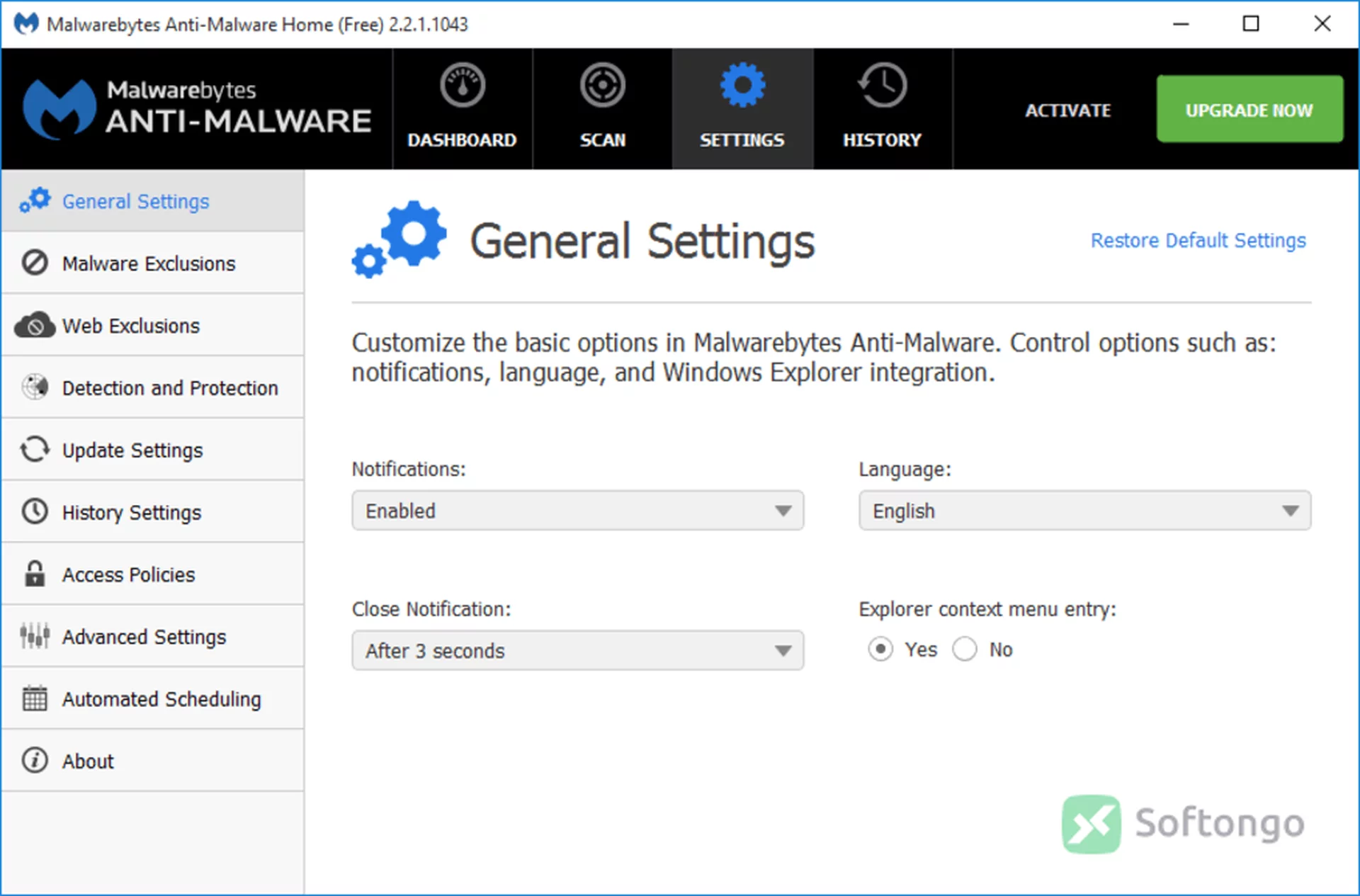Image resolution: width=1360 pixels, height=896 pixels.
Task: Open the Dashboard gauge icon
Action: tap(462, 86)
